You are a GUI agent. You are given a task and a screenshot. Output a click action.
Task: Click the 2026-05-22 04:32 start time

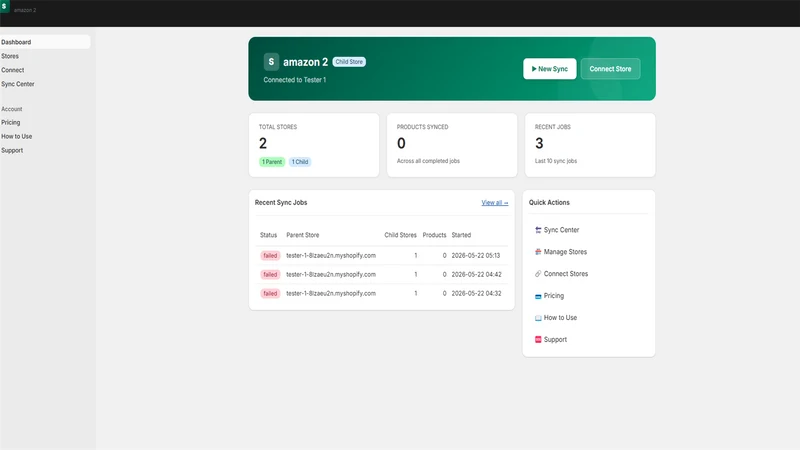point(476,293)
